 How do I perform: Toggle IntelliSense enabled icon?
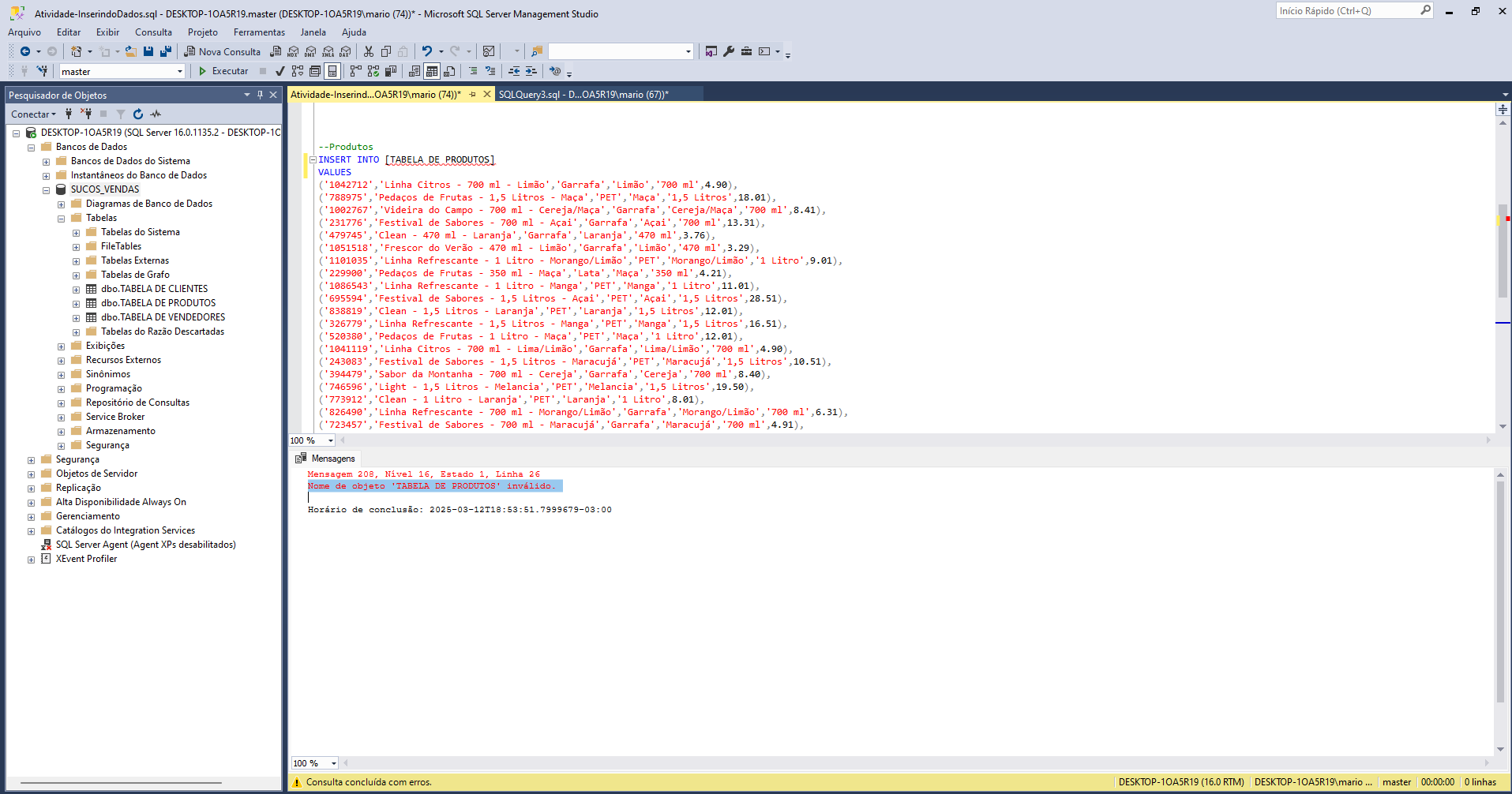pos(332,71)
